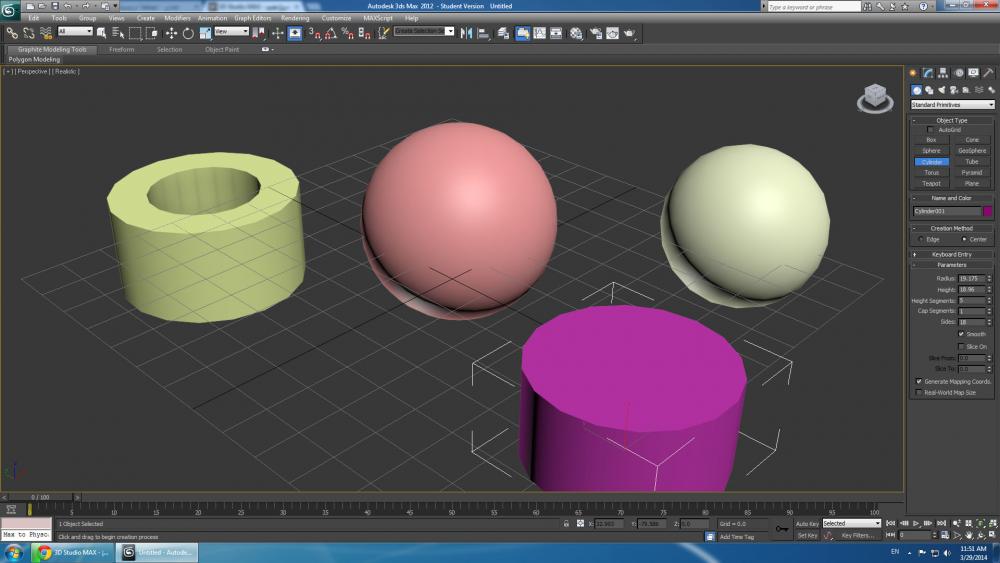Open the Modify command panel tab
1000x563 pixels.
928,73
